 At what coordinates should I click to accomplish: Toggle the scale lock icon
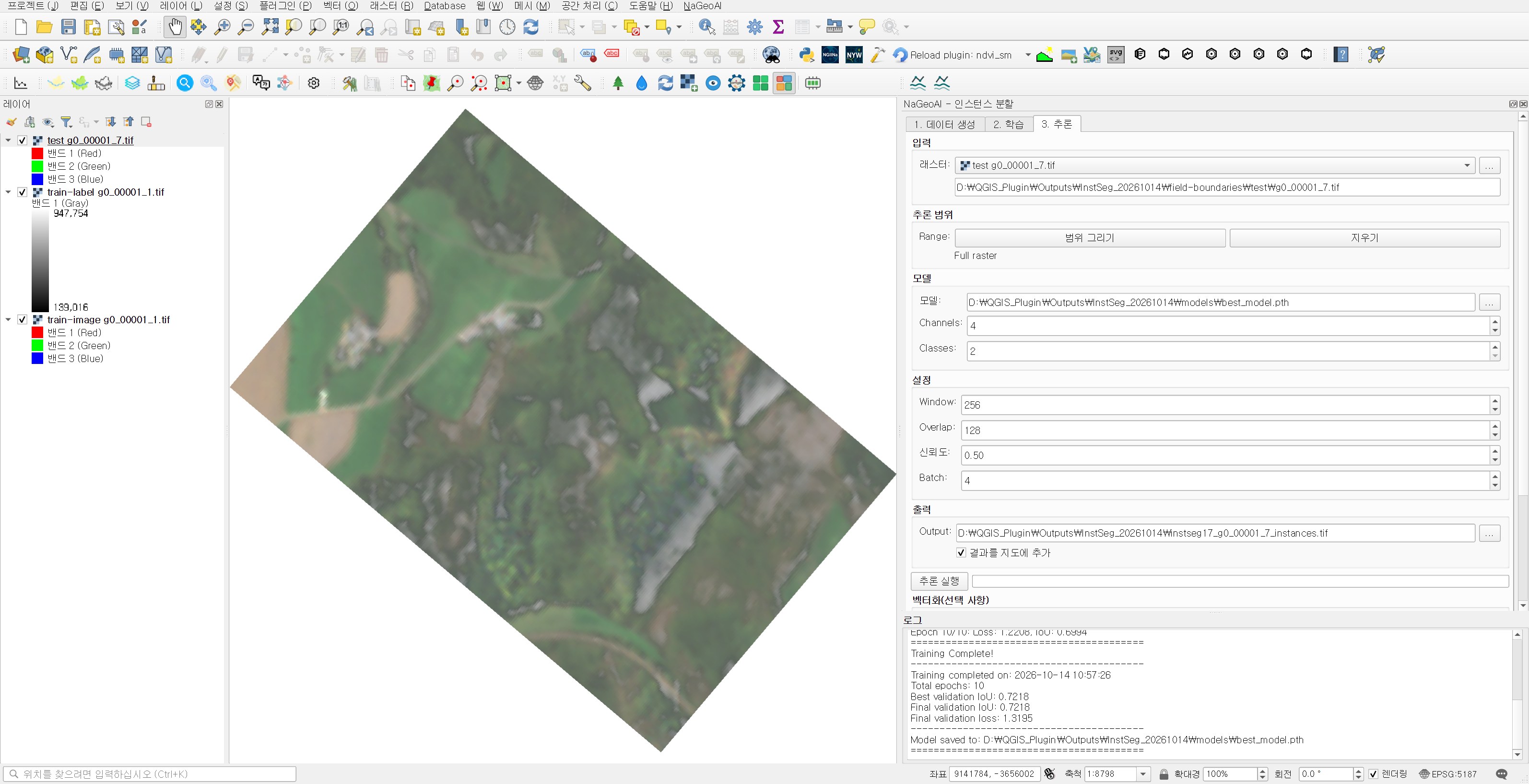[1164, 774]
